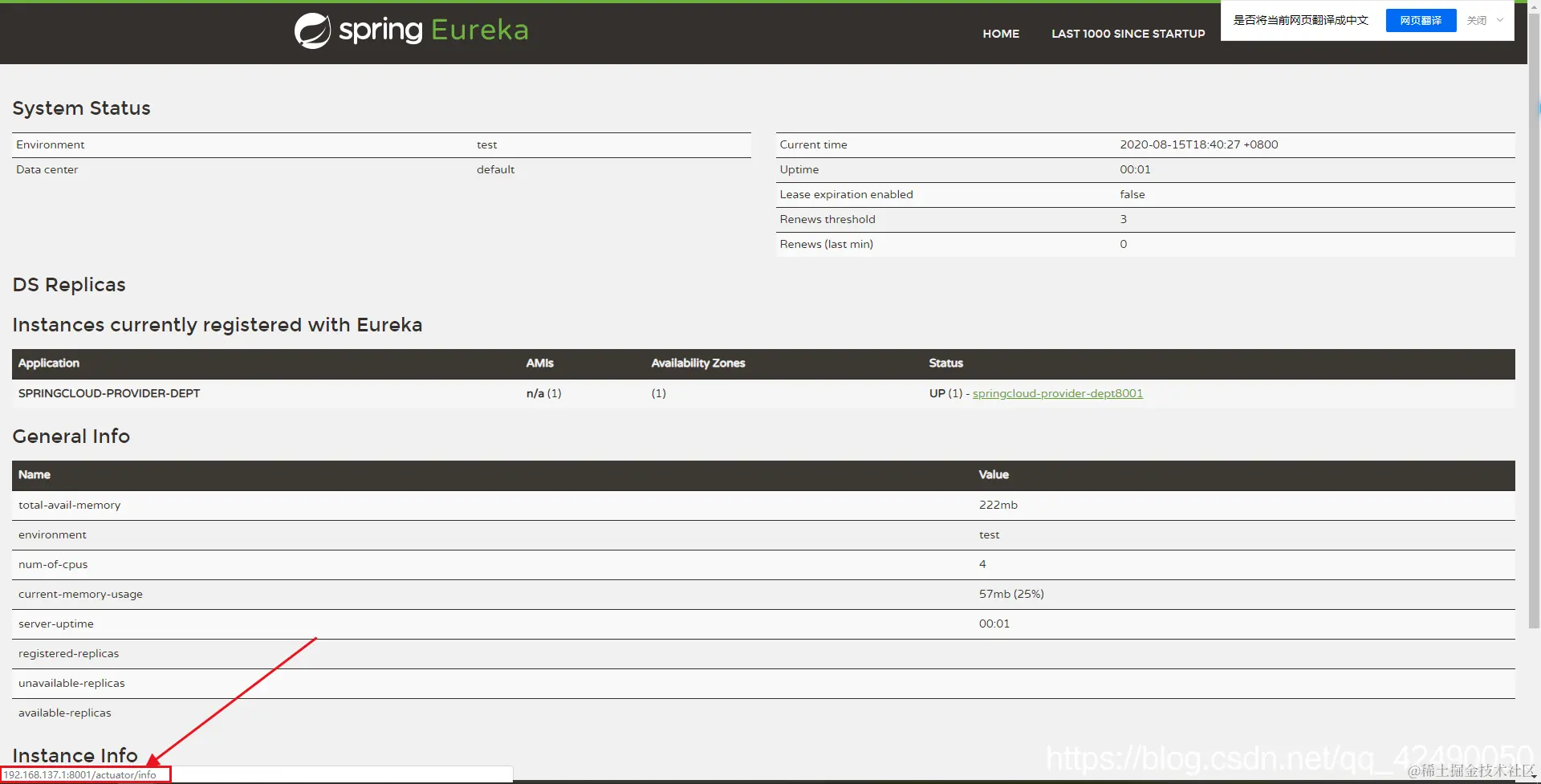
Task: Click the Application column header
Action: coord(48,363)
